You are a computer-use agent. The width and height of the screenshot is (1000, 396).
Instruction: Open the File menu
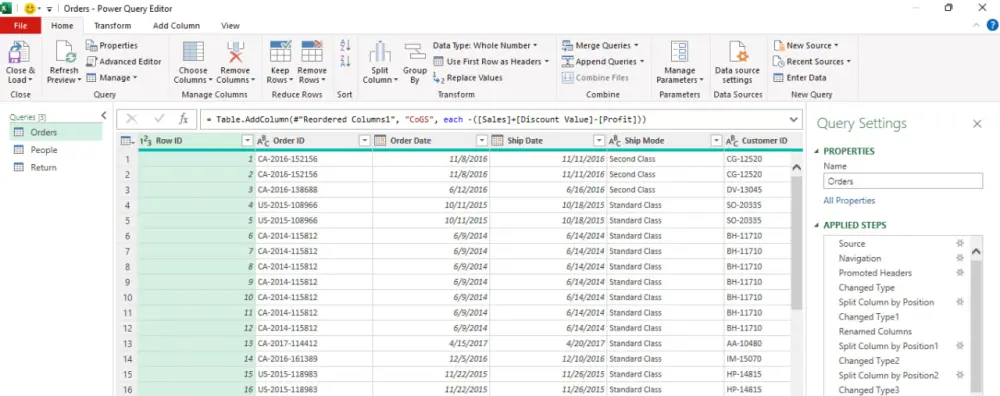click(20, 26)
